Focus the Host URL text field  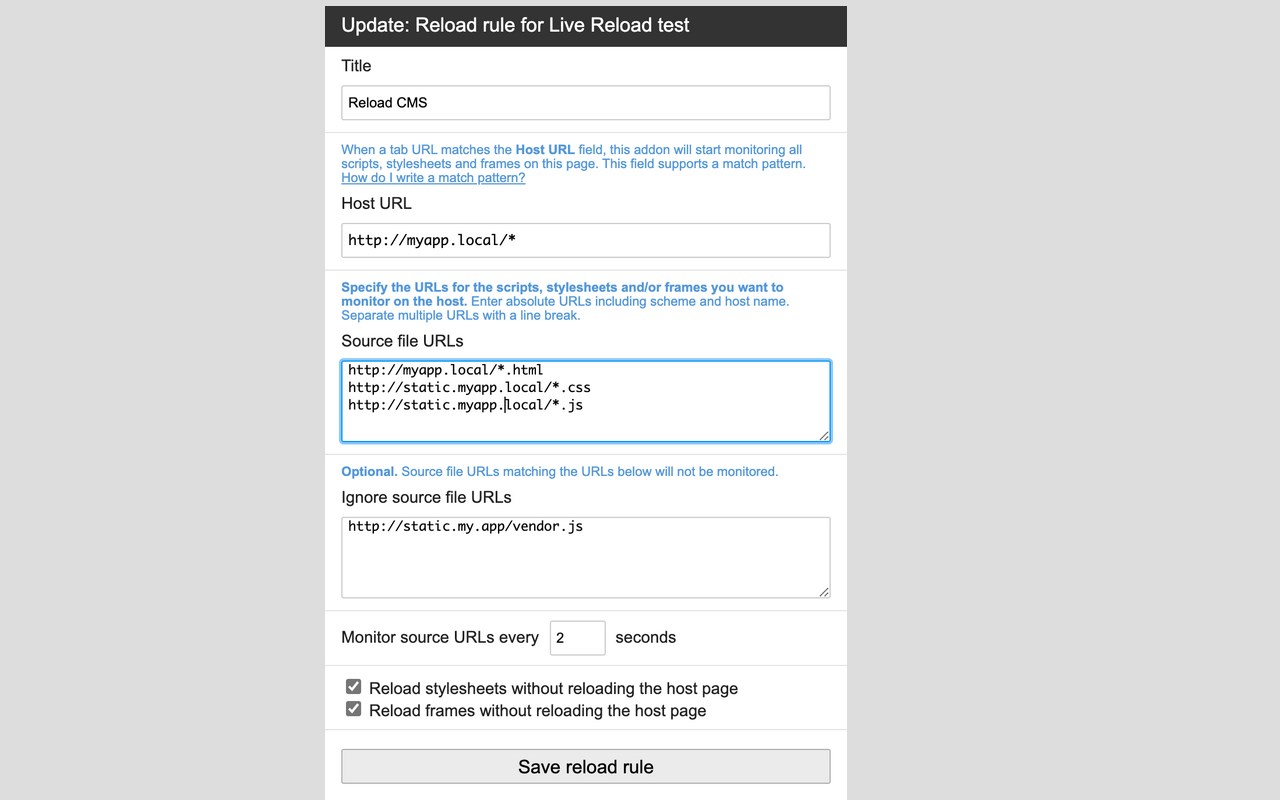[585, 240]
